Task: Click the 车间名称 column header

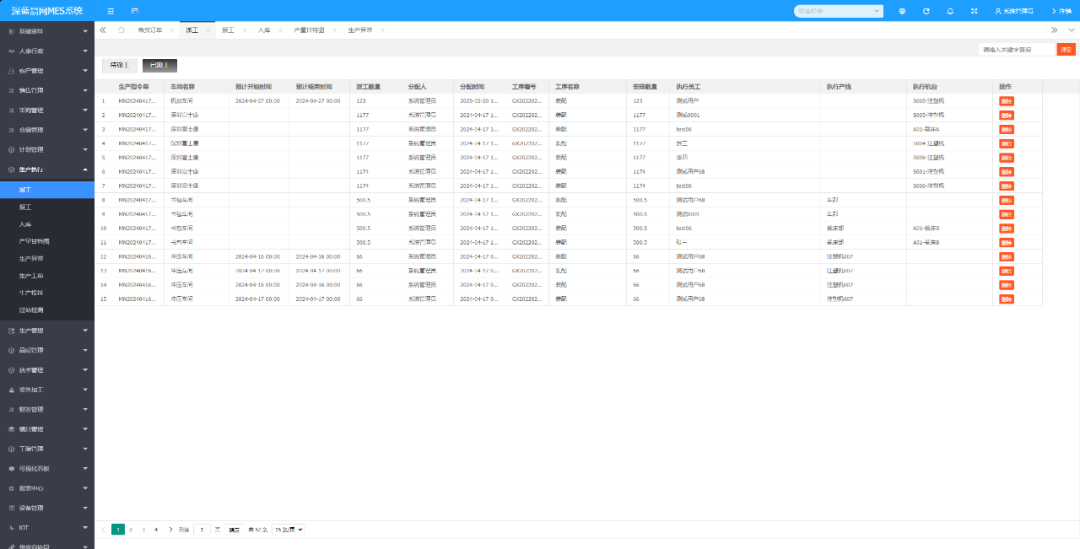Action: (x=183, y=87)
